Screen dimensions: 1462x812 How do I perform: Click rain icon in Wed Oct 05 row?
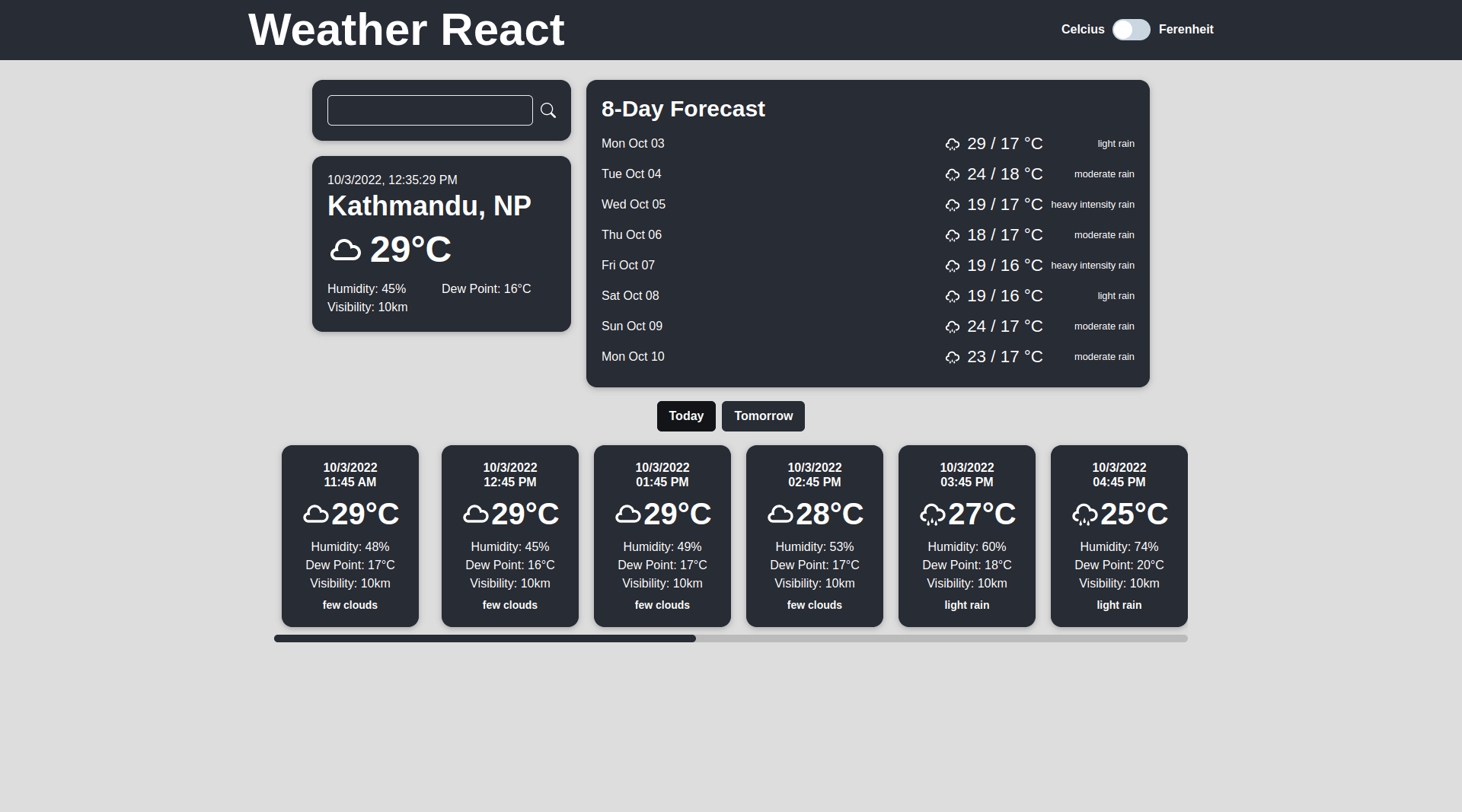(x=953, y=205)
